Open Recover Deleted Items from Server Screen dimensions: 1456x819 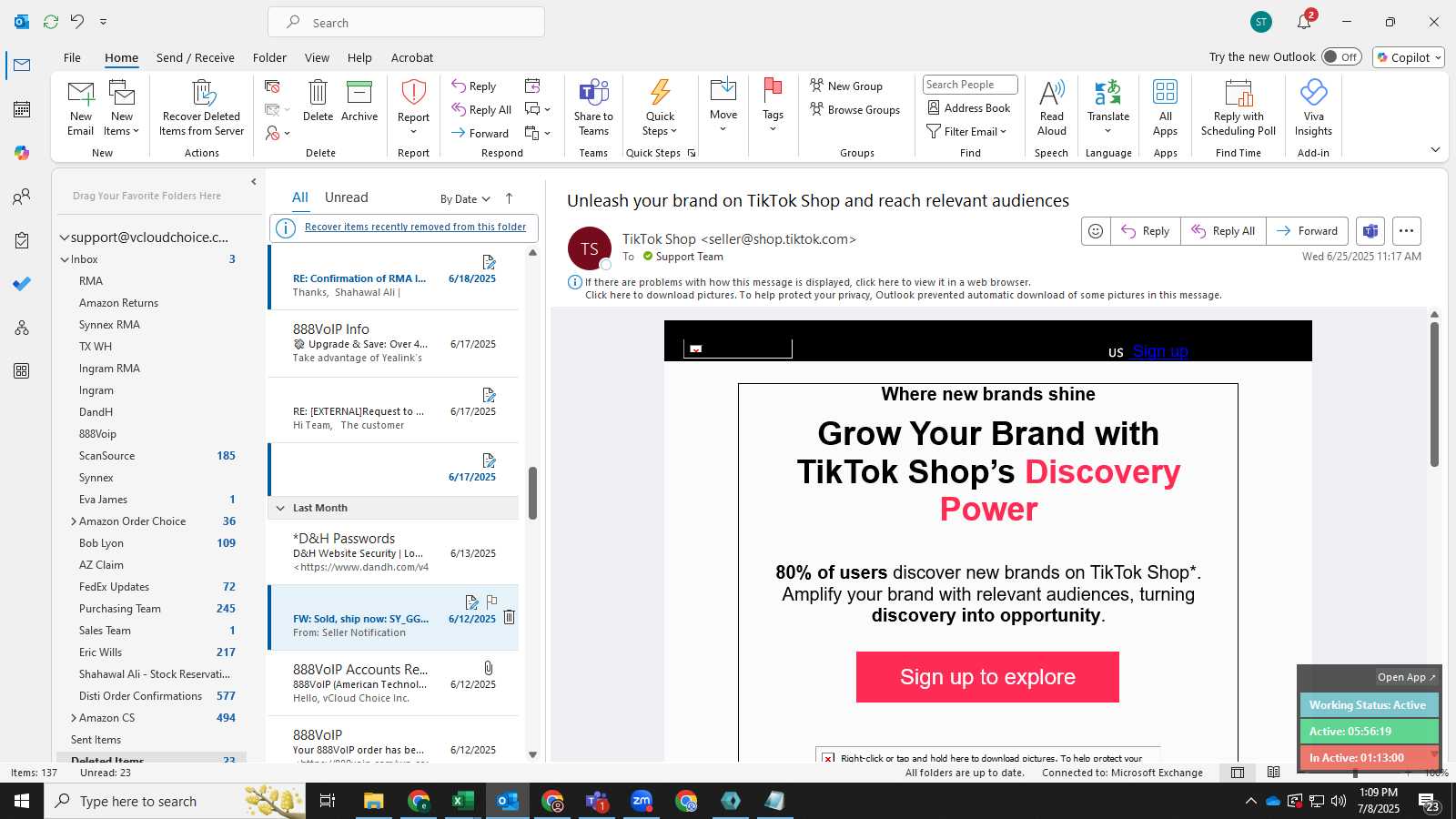[202, 107]
